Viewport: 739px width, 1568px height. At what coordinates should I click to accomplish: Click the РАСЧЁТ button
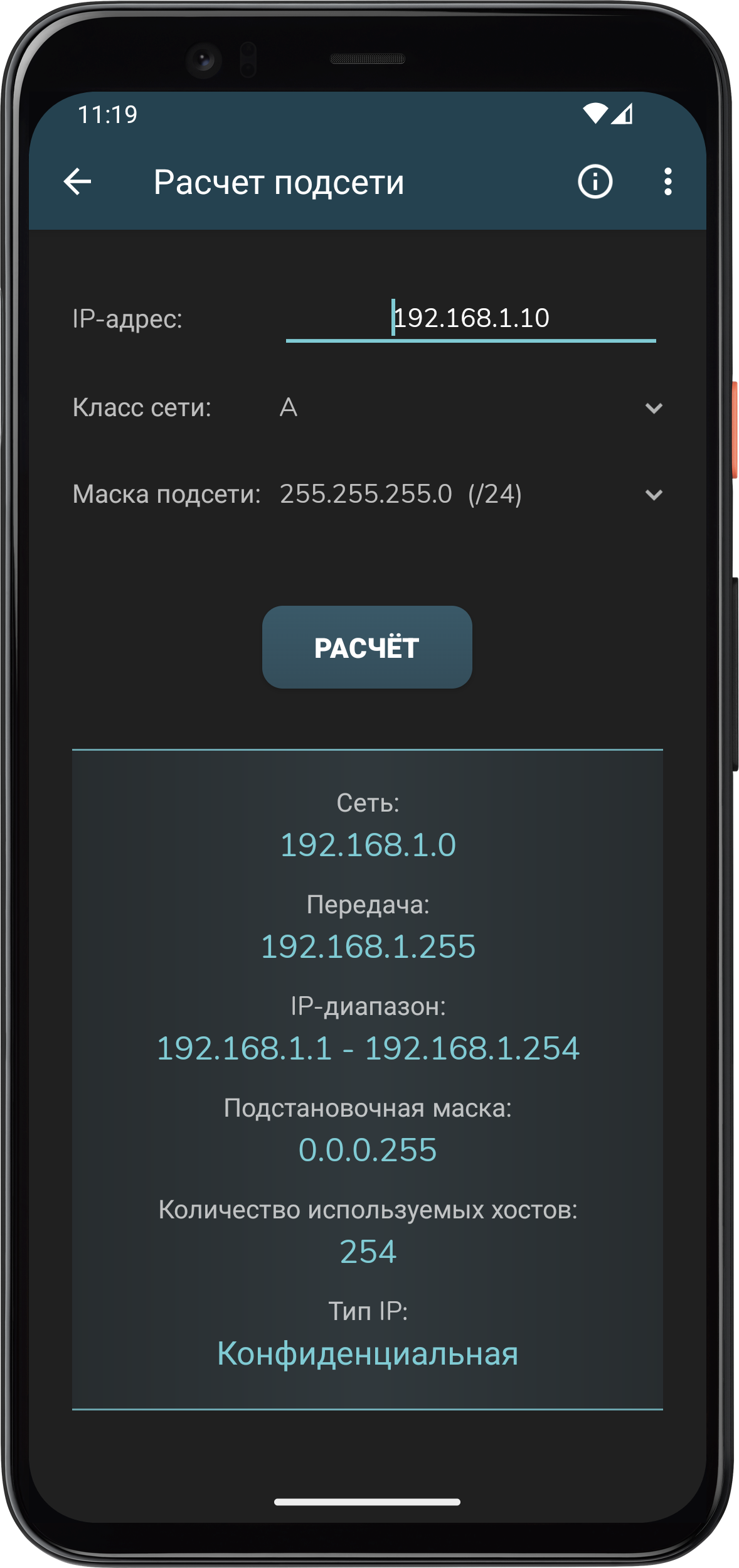point(367,647)
